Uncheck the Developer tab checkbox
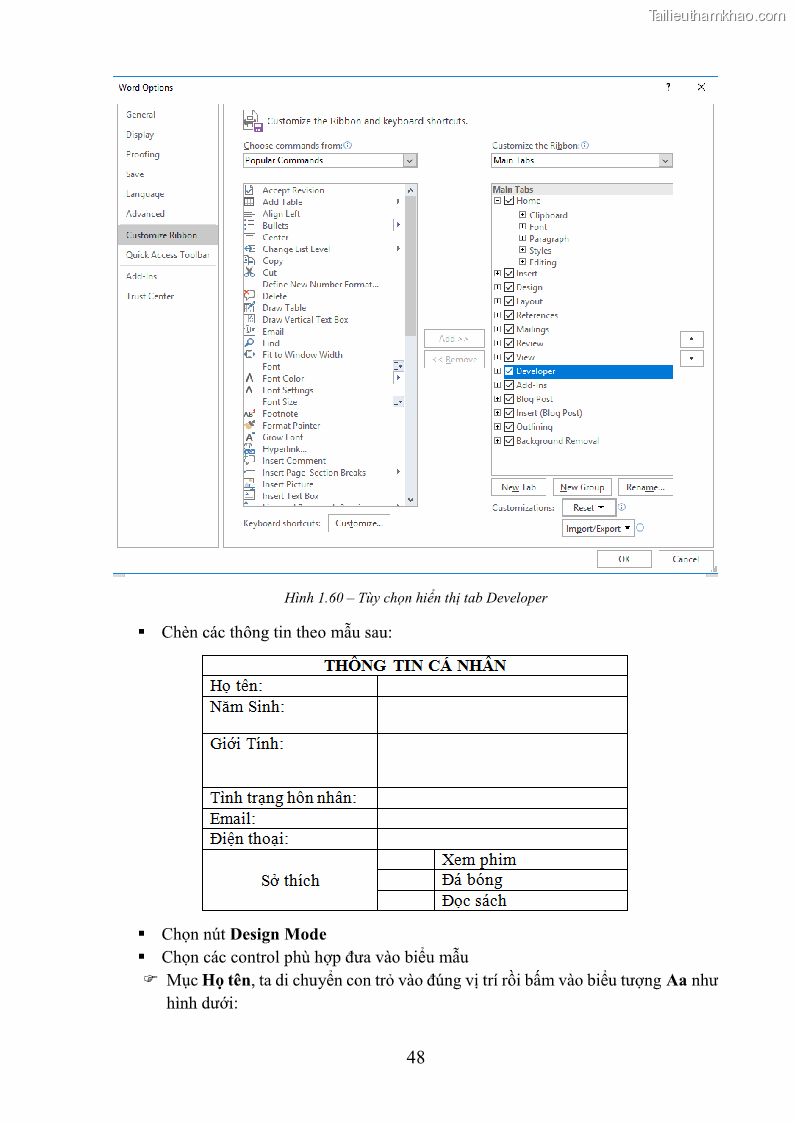The height and width of the screenshot is (1123, 794). 509,371
